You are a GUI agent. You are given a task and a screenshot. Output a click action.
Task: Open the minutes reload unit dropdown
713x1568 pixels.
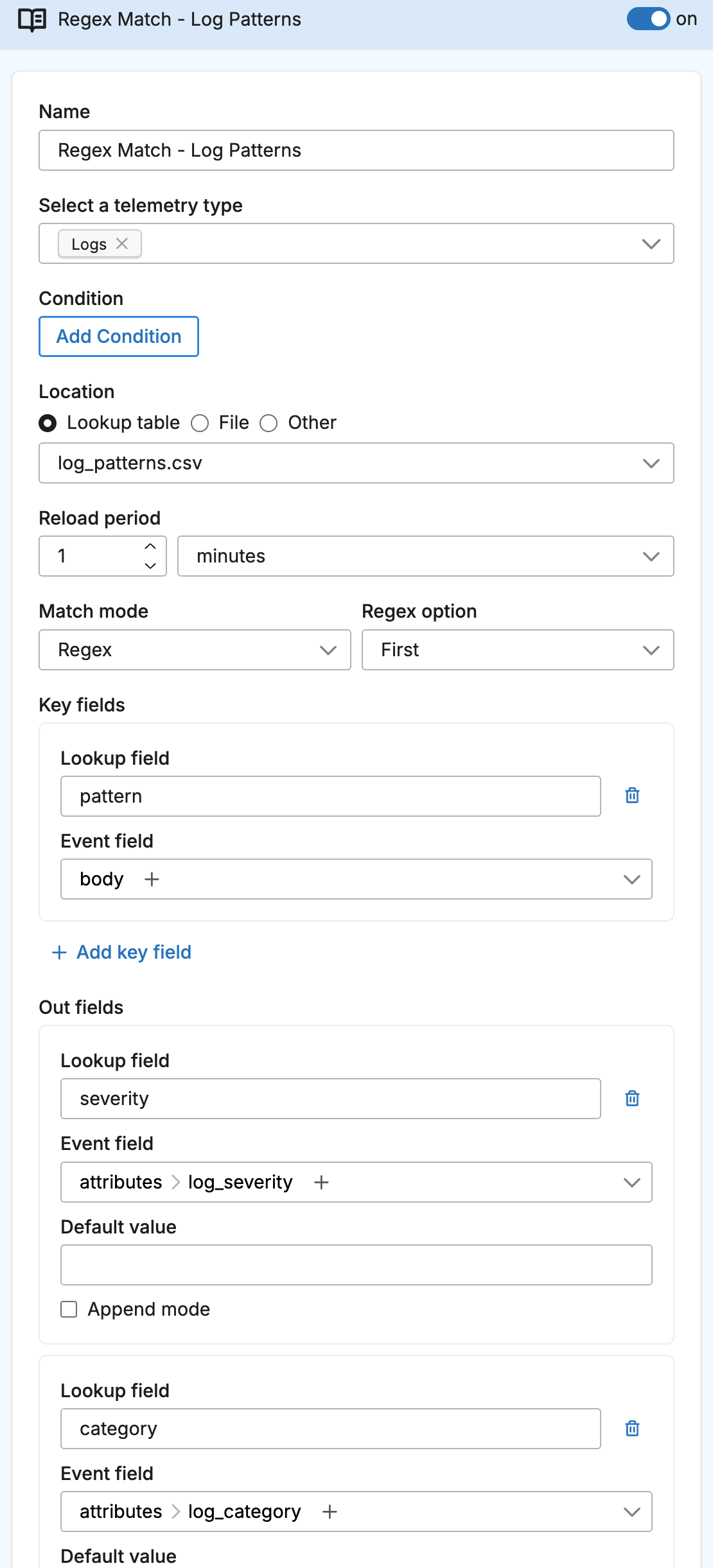425,556
